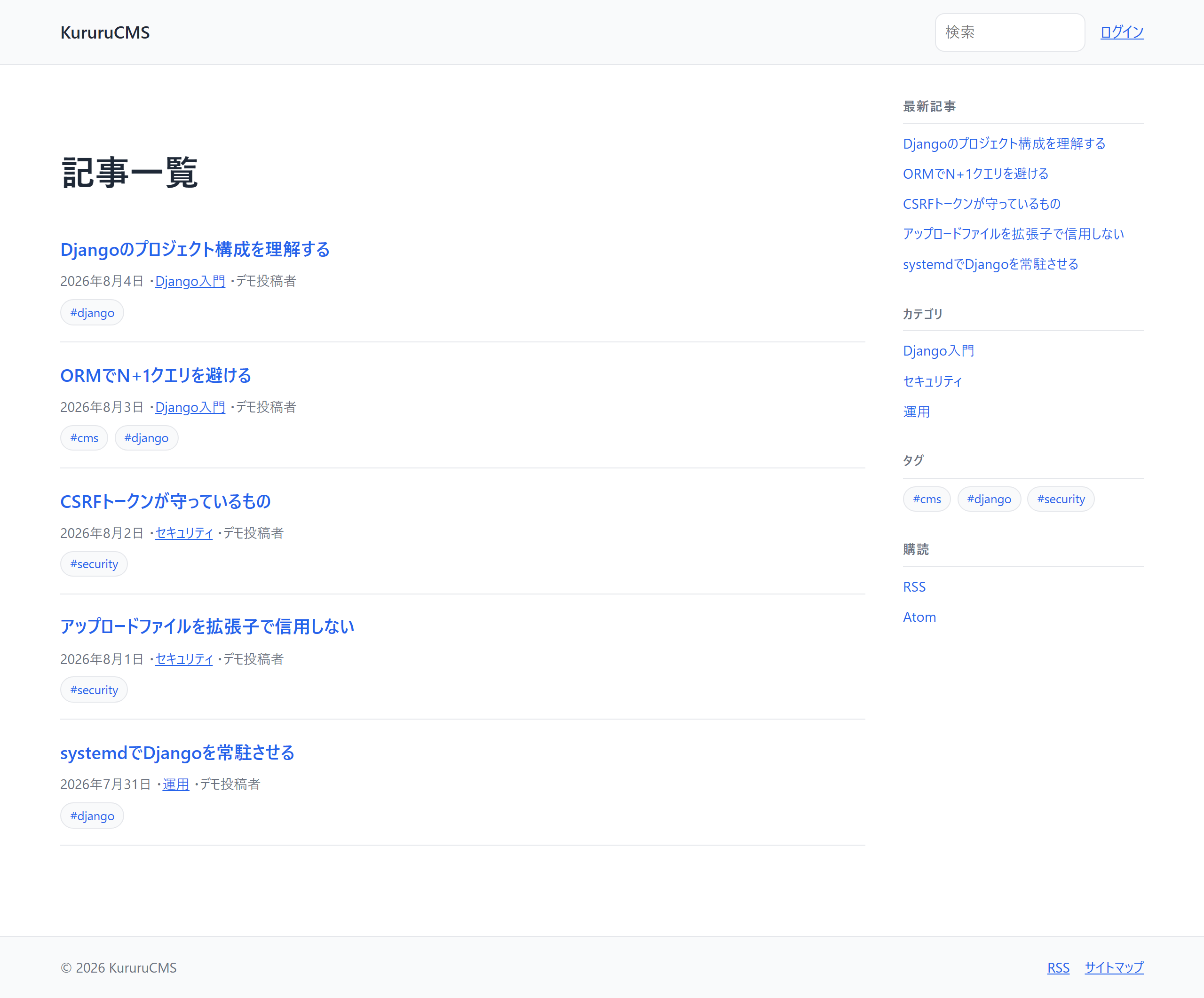This screenshot has height=998, width=1204.
Task: Open article ORMでN+1クエリを避ける in the main list
Action: (x=156, y=375)
